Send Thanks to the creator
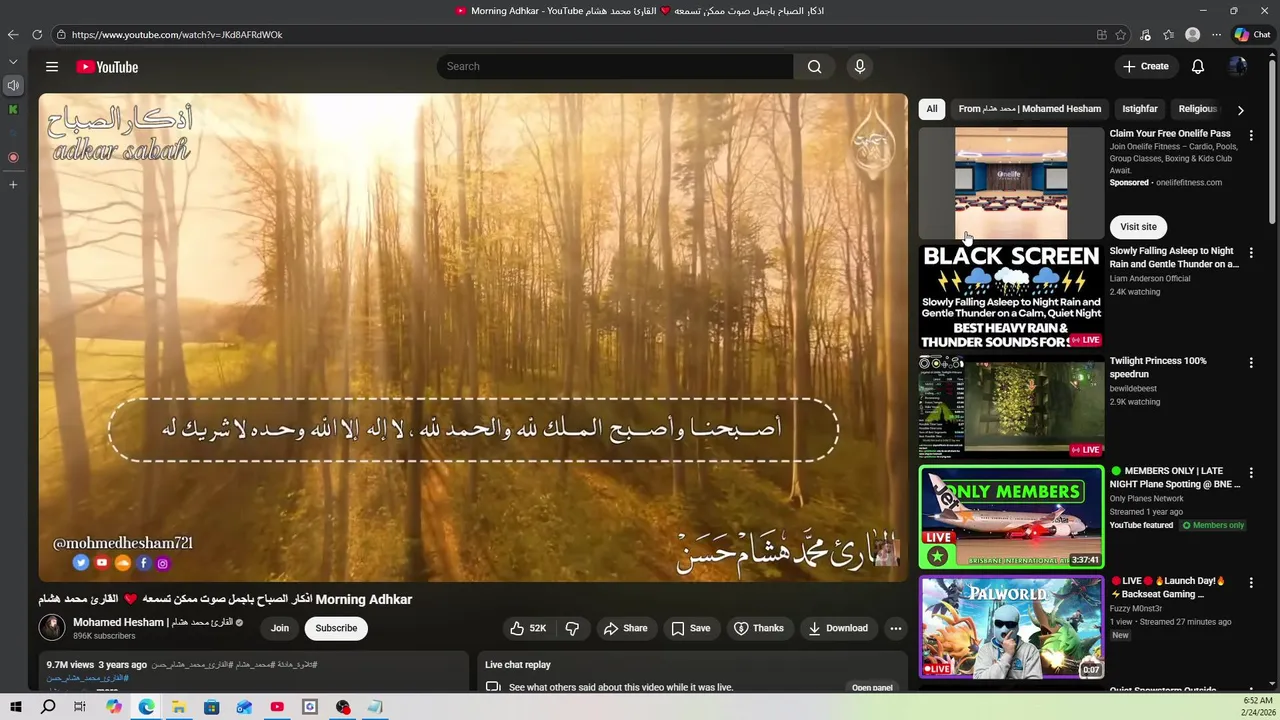Viewport: 1280px width, 720px height. click(x=758, y=628)
